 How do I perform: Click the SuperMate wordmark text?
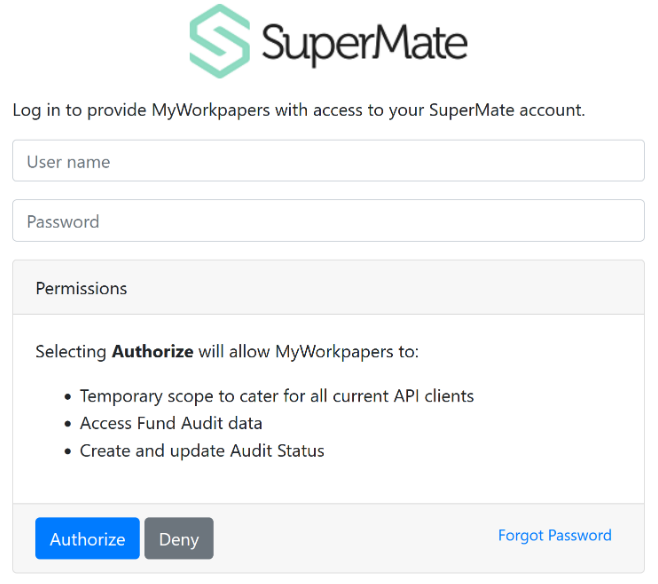pyautogui.click(x=364, y=42)
